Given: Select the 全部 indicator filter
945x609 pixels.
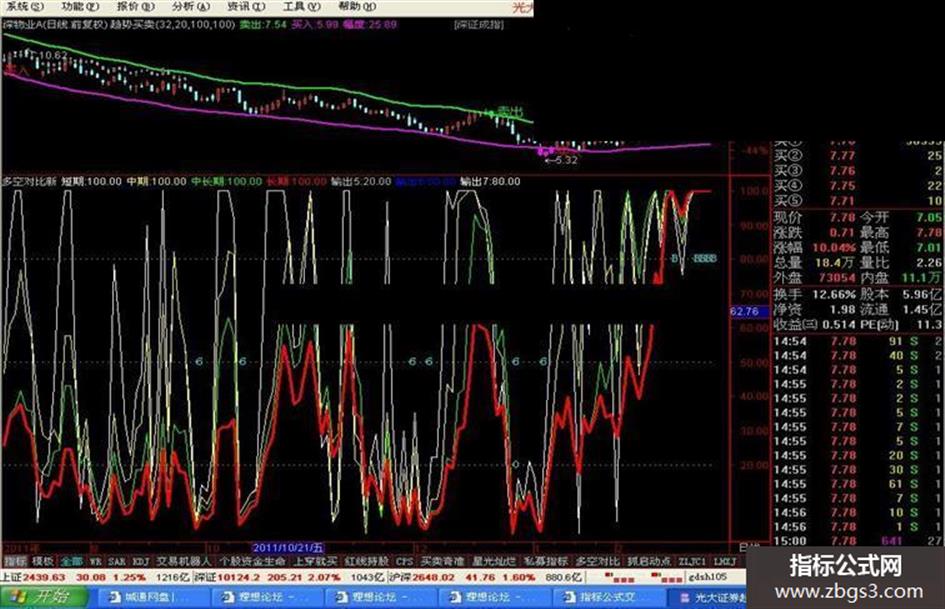Looking at the screenshot, I should (72, 561).
